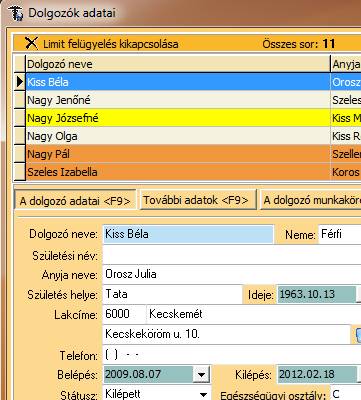Click the city field showing Kecskemét
The height and width of the screenshot is (400, 361).
coord(254,314)
